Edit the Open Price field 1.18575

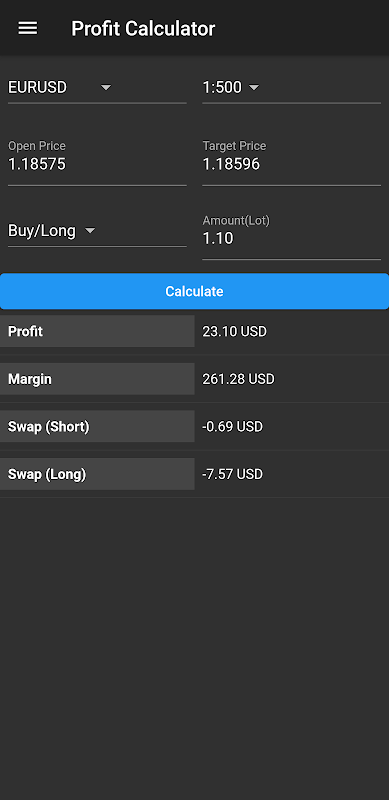tap(97, 162)
